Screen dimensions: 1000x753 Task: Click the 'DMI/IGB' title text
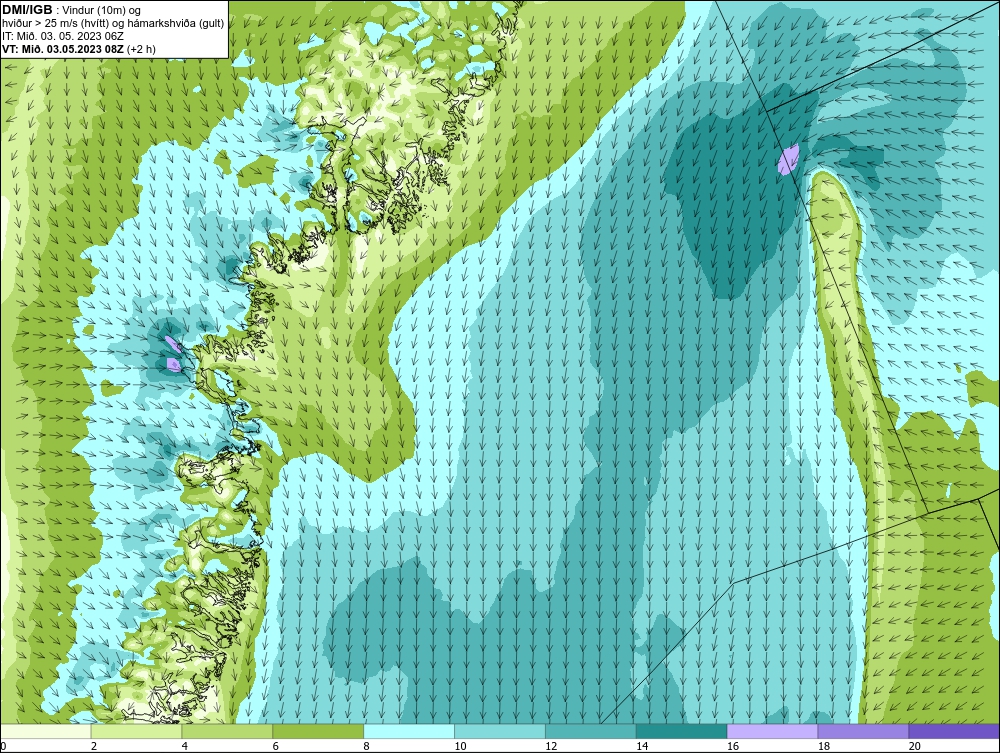tap(27, 10)
